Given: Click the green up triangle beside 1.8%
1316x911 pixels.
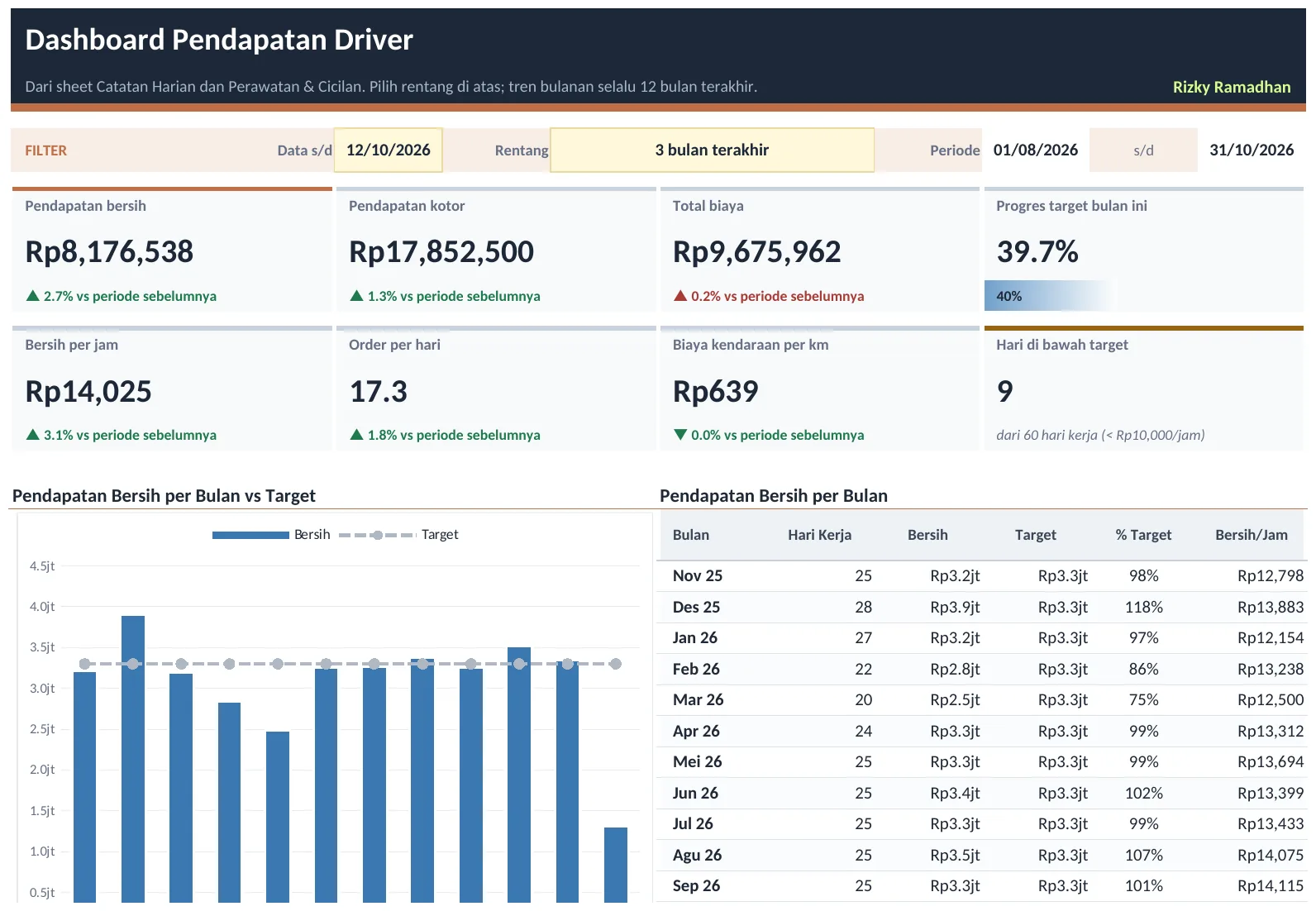Looking at the screenshot, I should tap(356, 434).
